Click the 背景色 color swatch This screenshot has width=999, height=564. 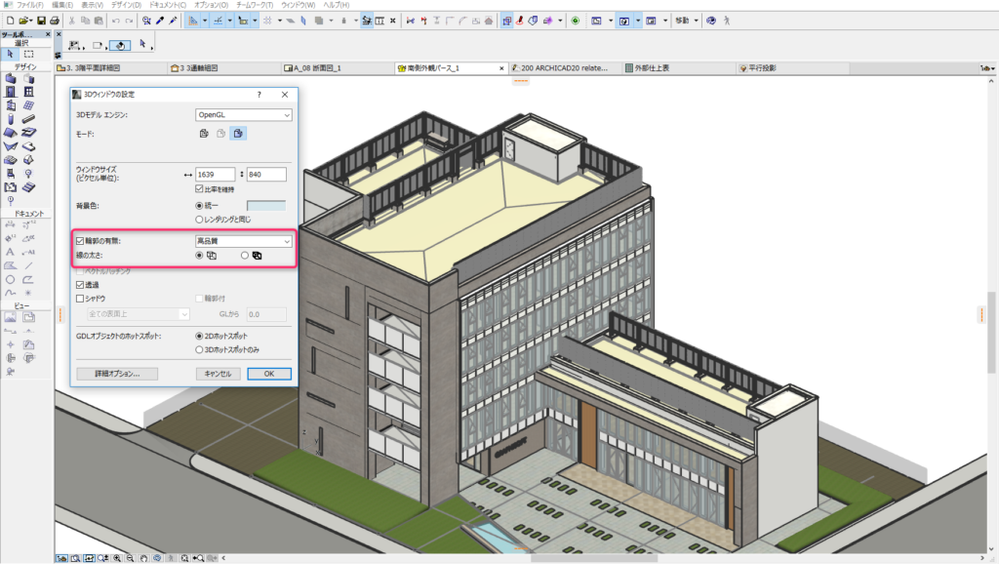tap(266, 205)
